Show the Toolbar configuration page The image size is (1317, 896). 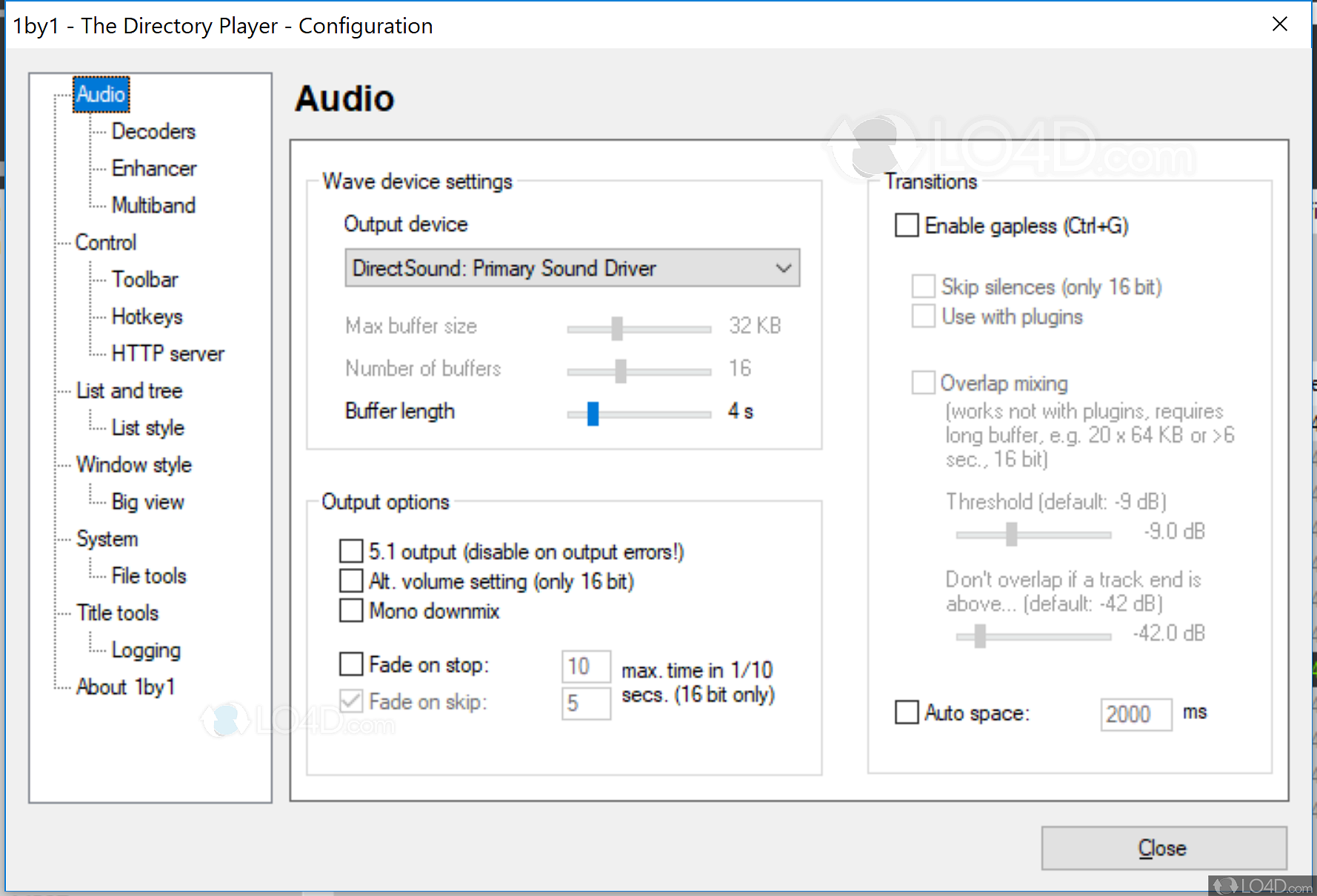[144, 280]
